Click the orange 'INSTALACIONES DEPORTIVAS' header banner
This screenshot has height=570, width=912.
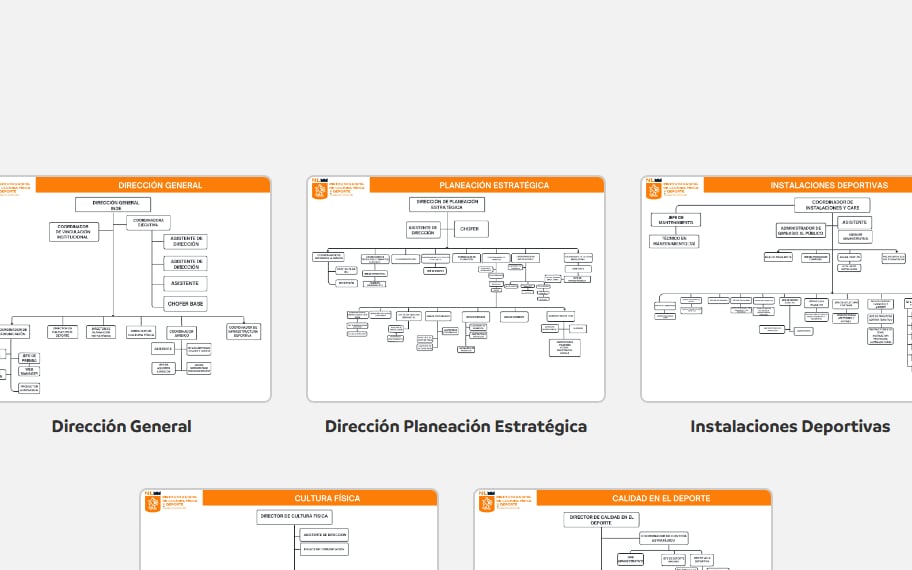(808, 185)
